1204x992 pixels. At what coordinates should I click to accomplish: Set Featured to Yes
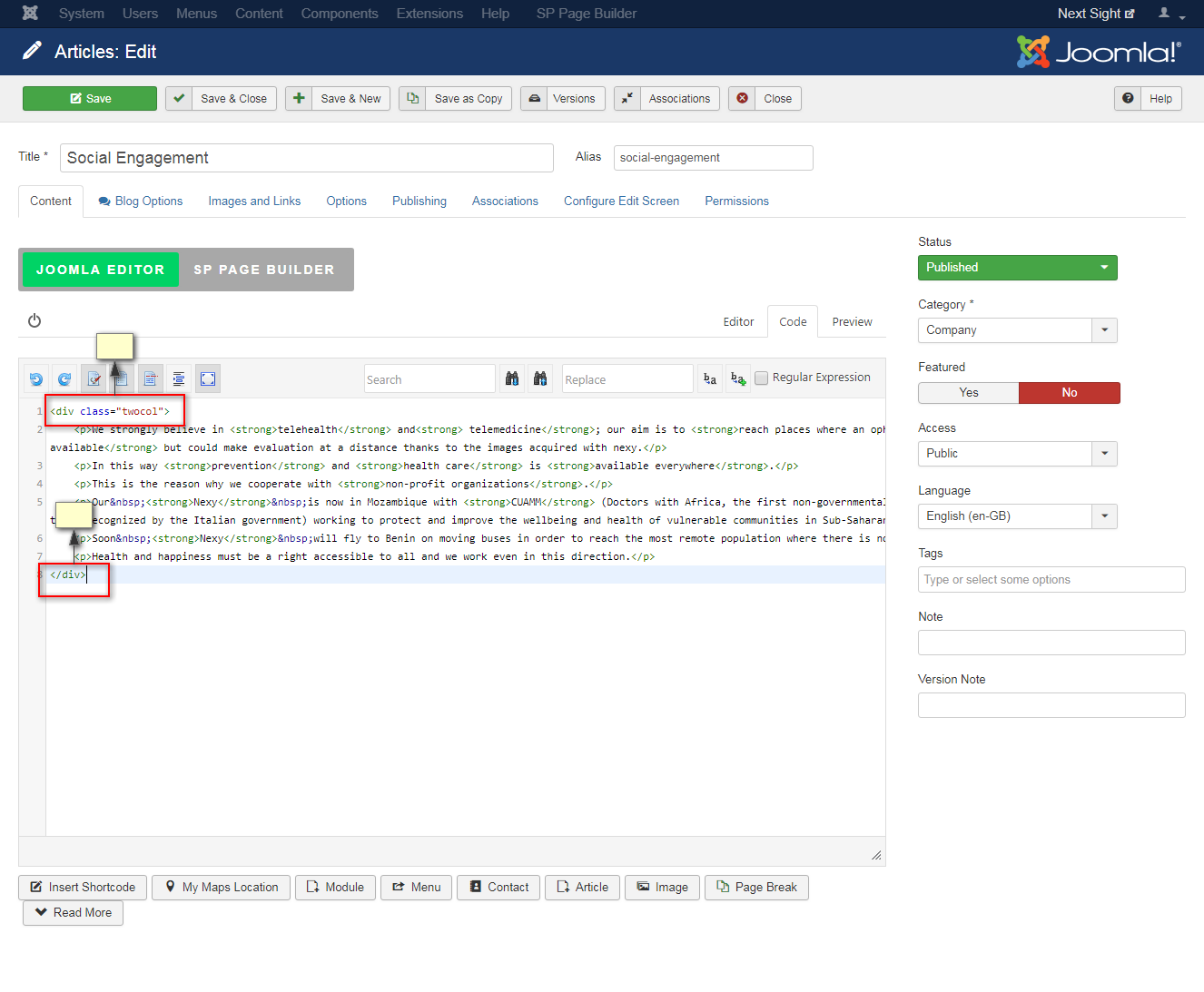969,393
